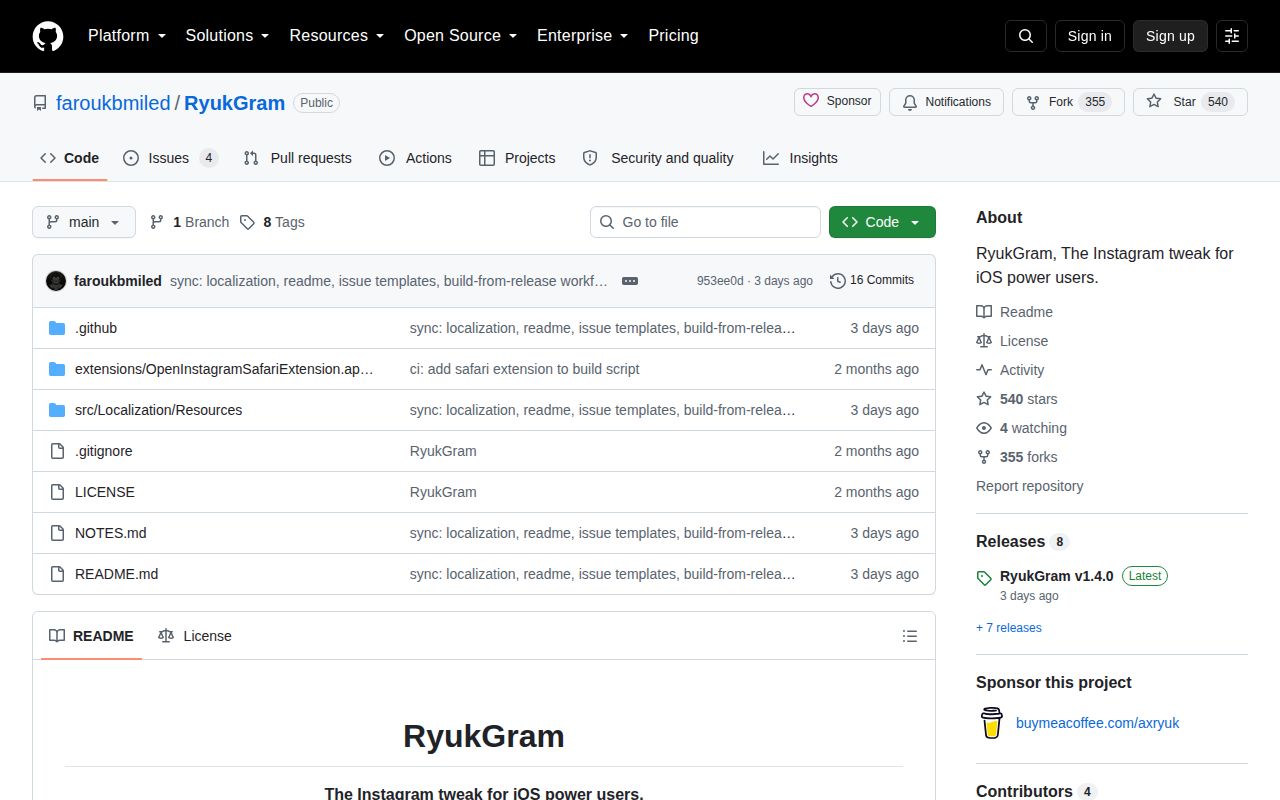Image resolution: width=1280 pixels, height=800 pixels.
Task: Click the Sign in button
Action: (1090, 36)
